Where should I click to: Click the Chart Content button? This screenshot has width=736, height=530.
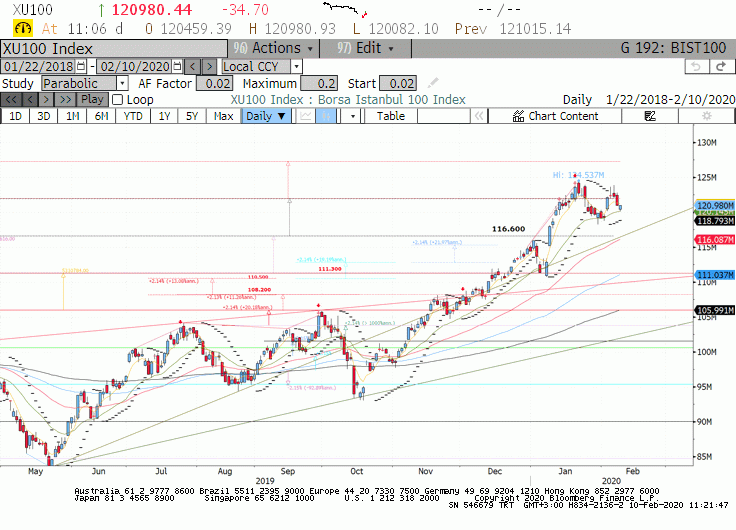point(555,116)
